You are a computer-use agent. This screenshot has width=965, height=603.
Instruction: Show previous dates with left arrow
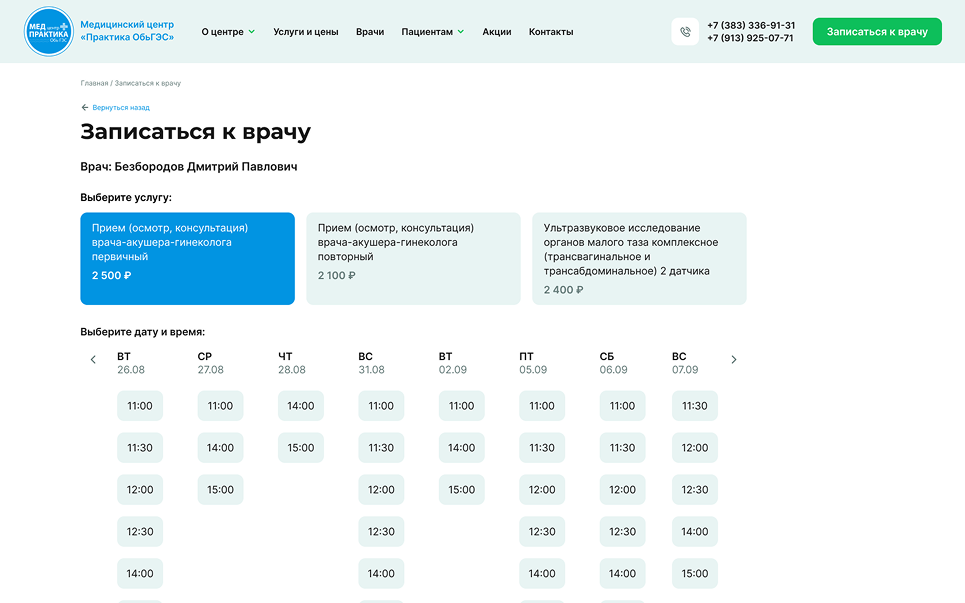click(93, 360)
